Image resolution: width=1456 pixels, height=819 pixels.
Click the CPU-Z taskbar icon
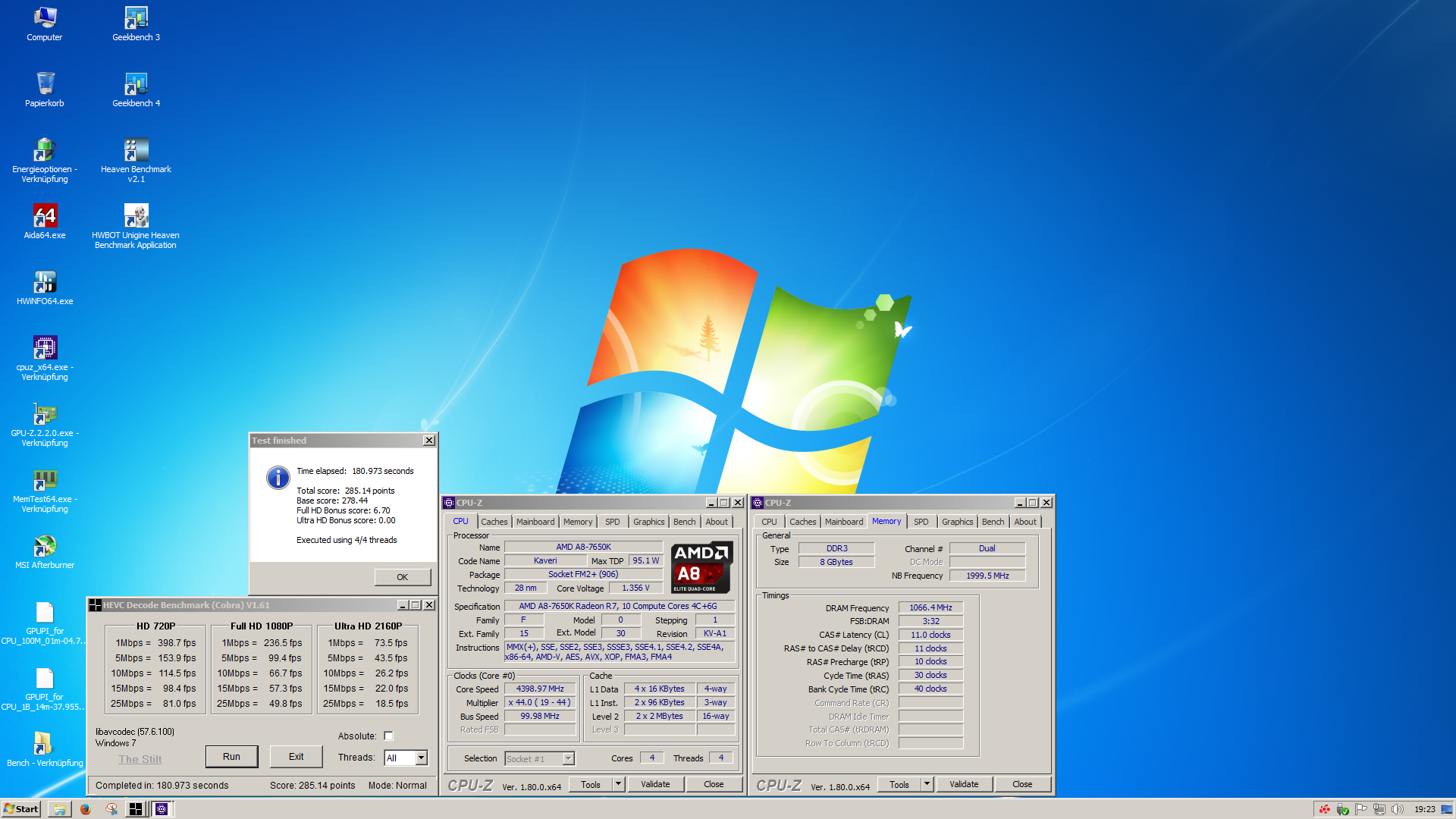(162, 809)
